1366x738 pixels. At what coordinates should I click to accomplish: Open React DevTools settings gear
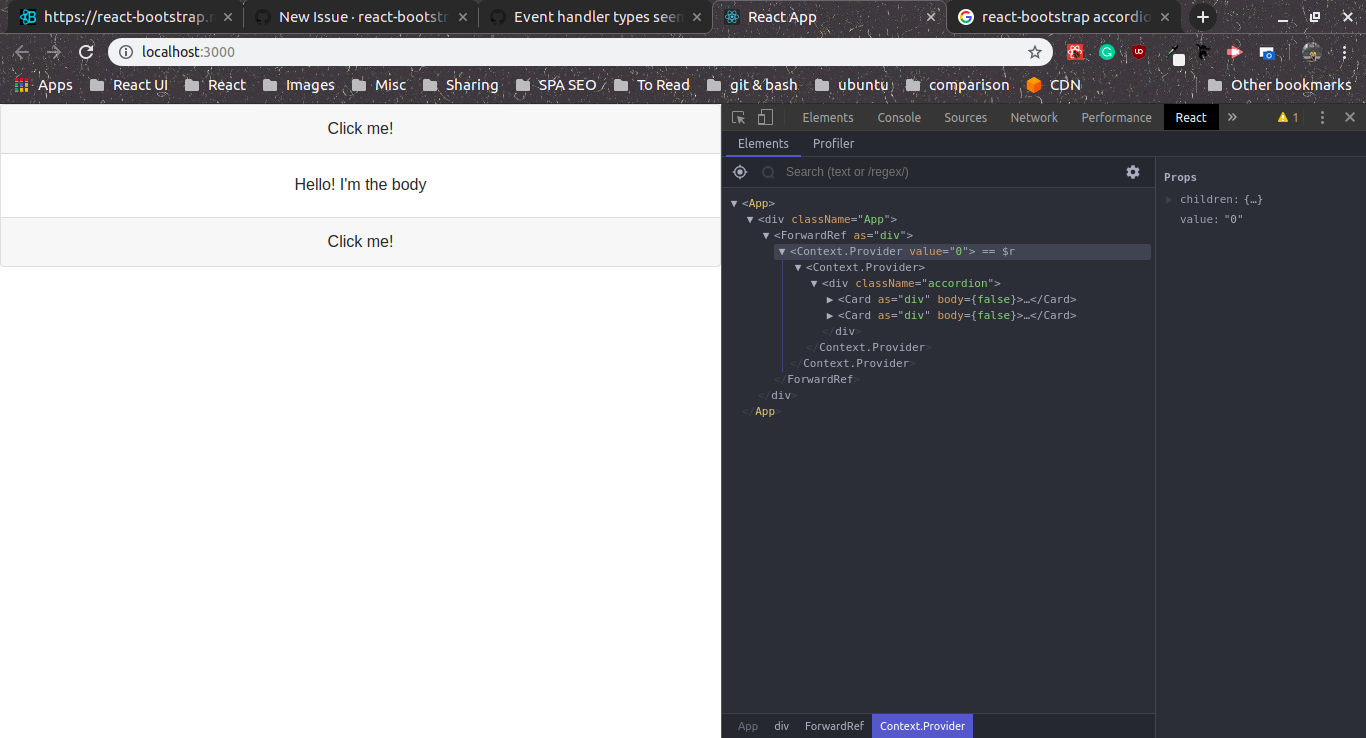1132,172
